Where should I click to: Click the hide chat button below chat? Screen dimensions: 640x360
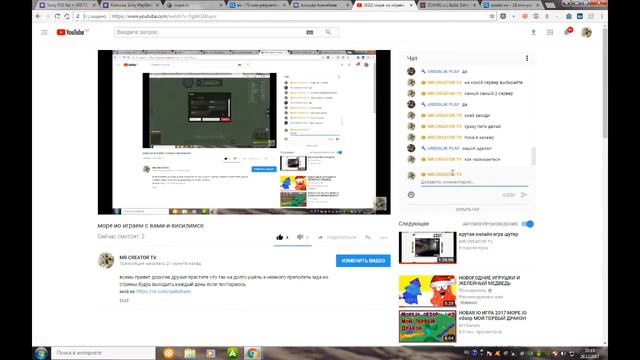point(467,209)
